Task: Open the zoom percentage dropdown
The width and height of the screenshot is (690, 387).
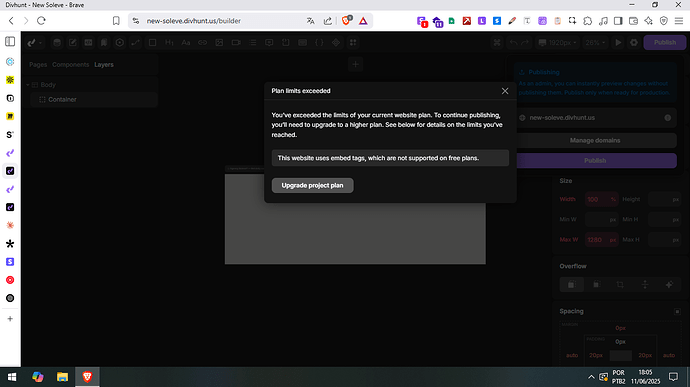Action: click(x=595, y=43)
